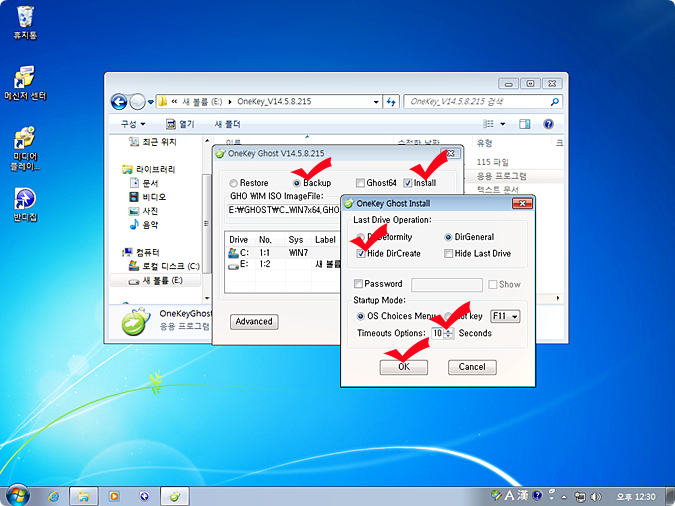This screenshot has width=675, height=506.
Task: Open the 반디집 desktop shortcut
Action: pyautogui.click(x=25, y=205)
